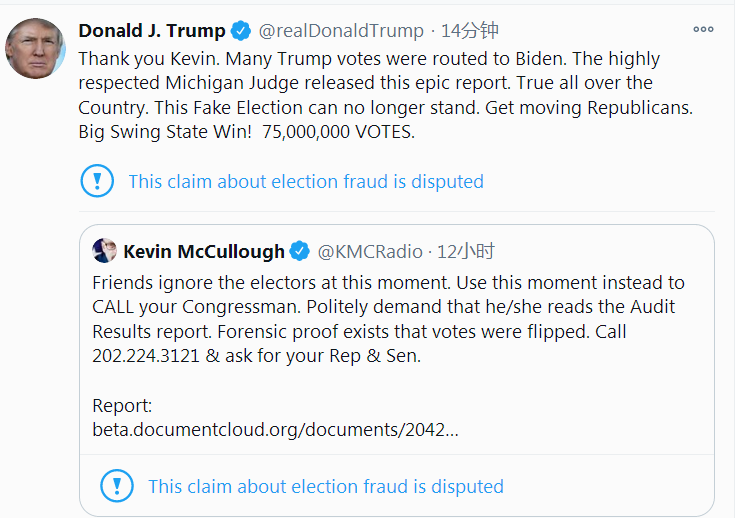The height and width of the screenshot is (518, 750).
Task: Click the 'Report:' line in quoted tweet
Action: point(123,406)
